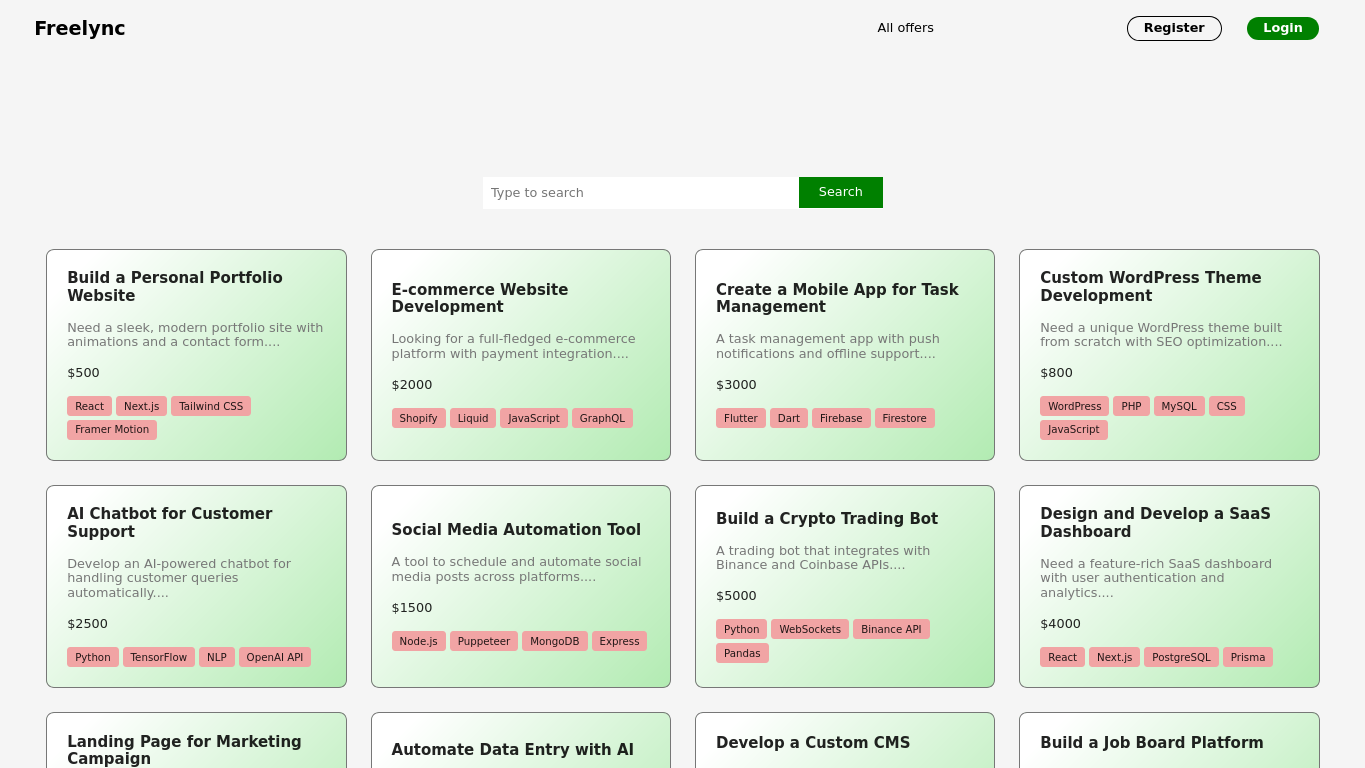Click the Firebase tag
Screen dimensions: 1365x768
coord(841,418)
